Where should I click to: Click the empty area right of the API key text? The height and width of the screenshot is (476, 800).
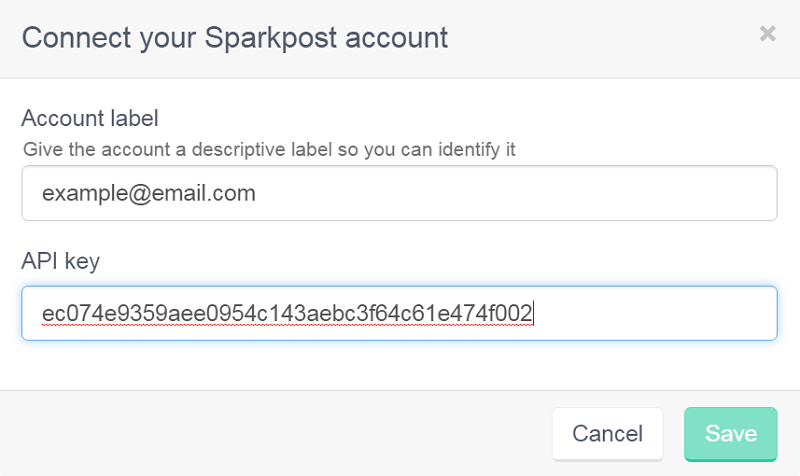pos(653,313)
